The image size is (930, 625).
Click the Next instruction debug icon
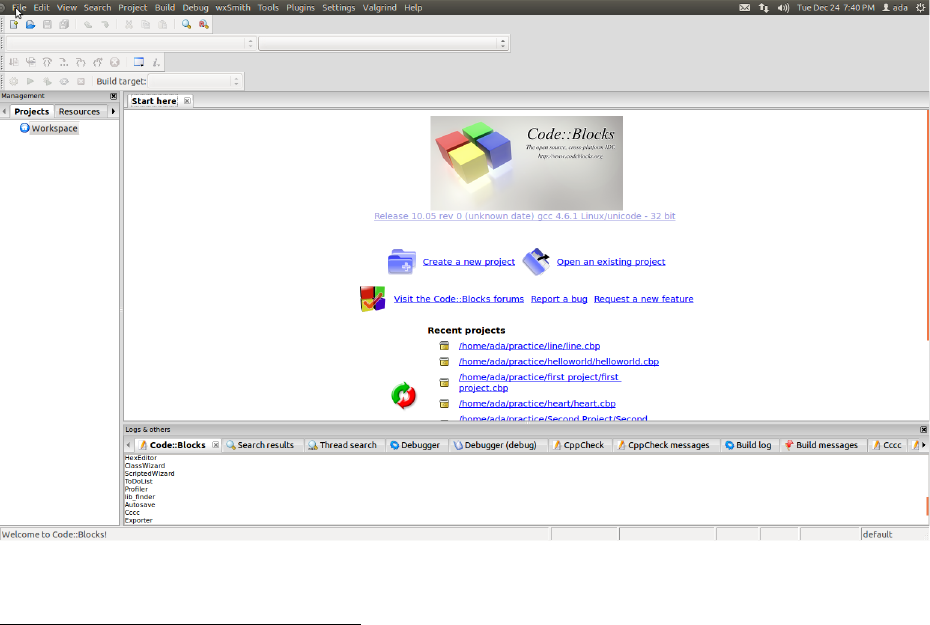[x=63, y=62]
